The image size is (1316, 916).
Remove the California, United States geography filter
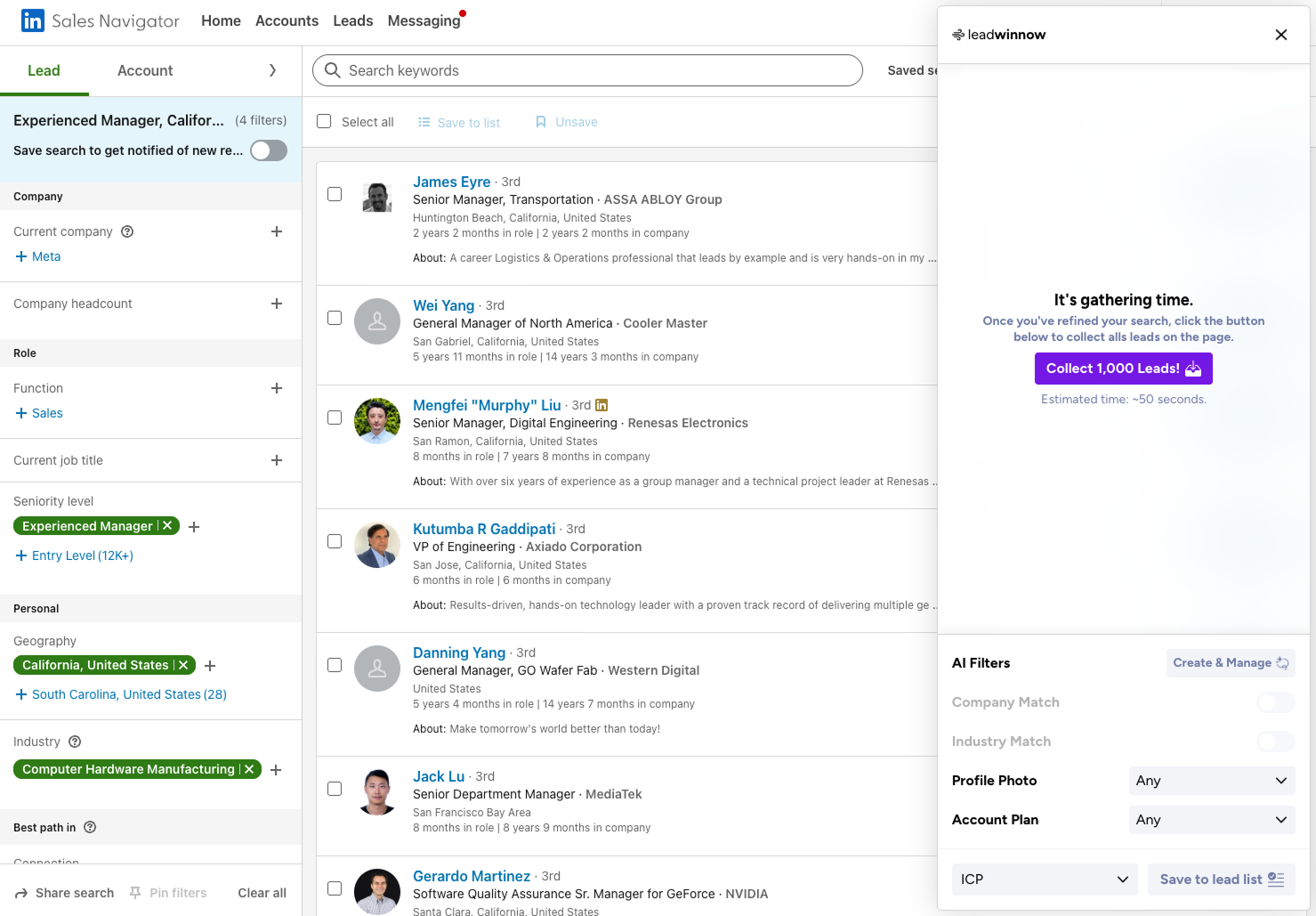pyautogui.click(x=183, y=665)
